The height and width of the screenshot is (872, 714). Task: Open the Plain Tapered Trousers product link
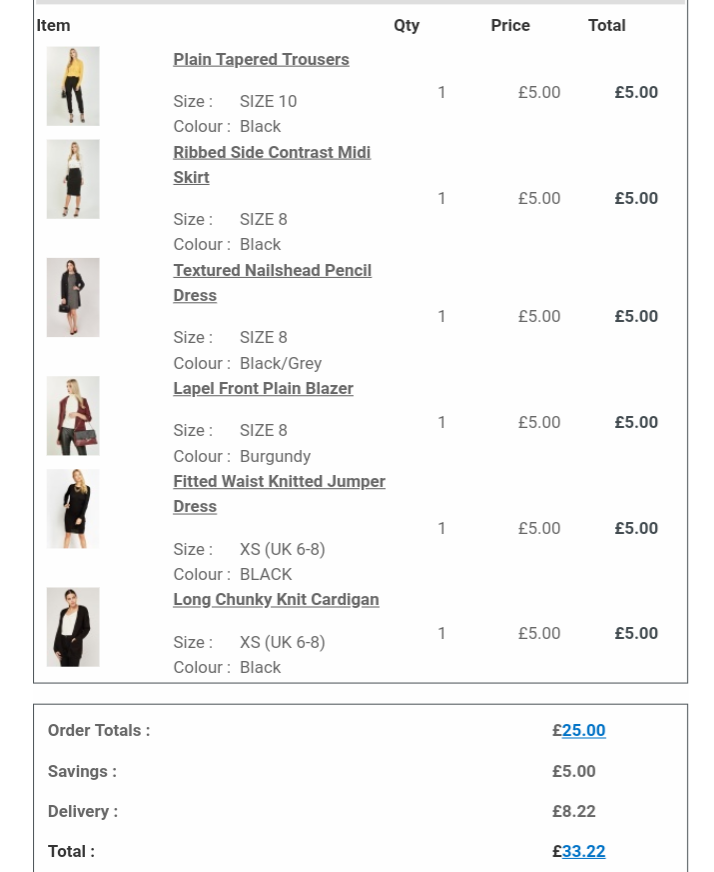(261, 60)
